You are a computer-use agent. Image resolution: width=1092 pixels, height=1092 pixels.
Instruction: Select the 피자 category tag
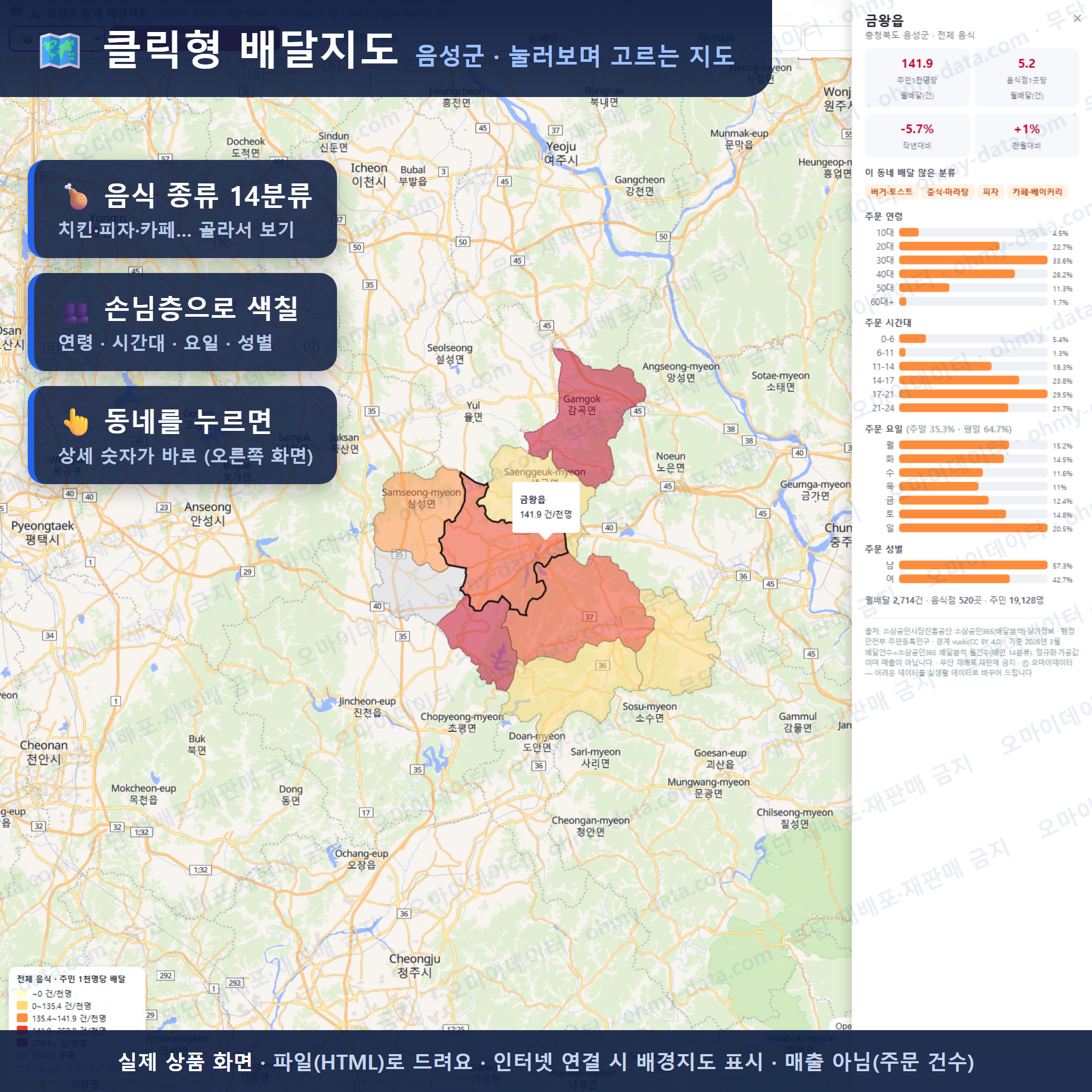[x=990, y=192]
